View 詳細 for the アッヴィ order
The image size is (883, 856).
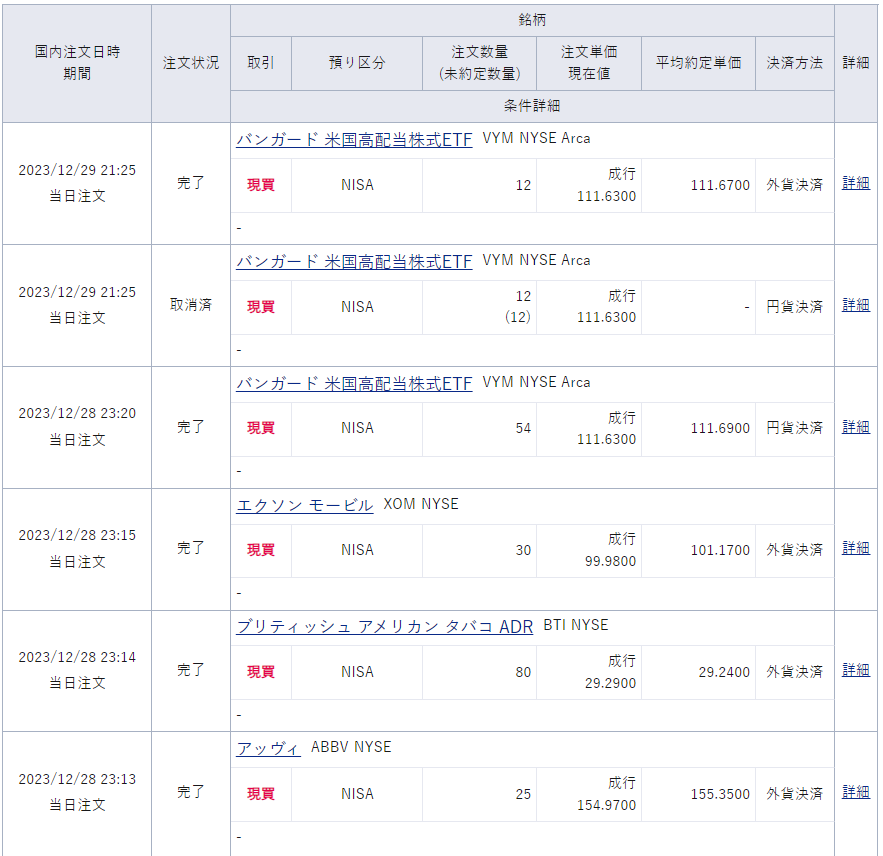click(856, 792)
